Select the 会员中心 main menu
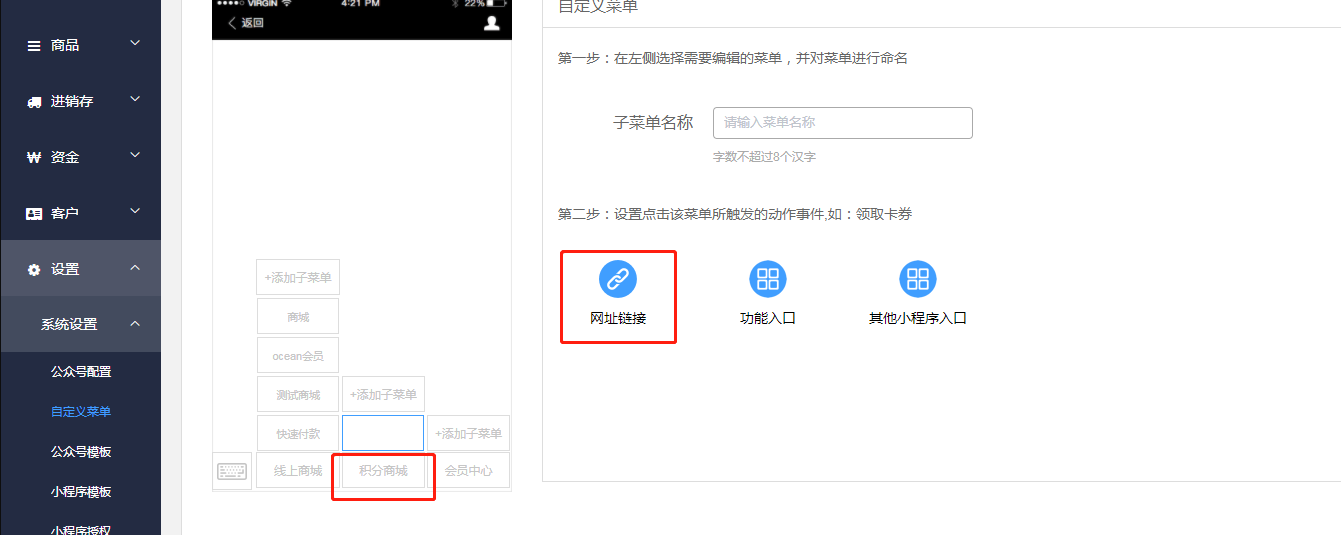Viewport: 1341px width, 535px height. pos(468,470)
